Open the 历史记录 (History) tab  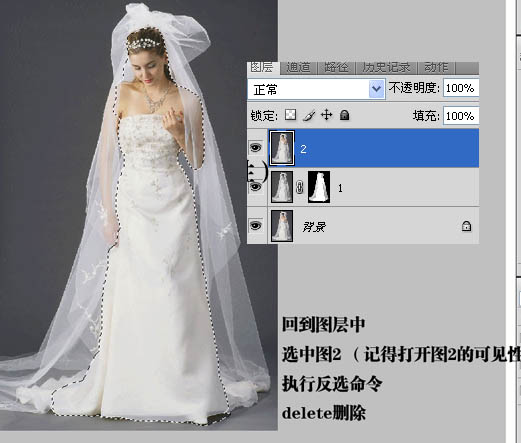click(x=386, y=68)
